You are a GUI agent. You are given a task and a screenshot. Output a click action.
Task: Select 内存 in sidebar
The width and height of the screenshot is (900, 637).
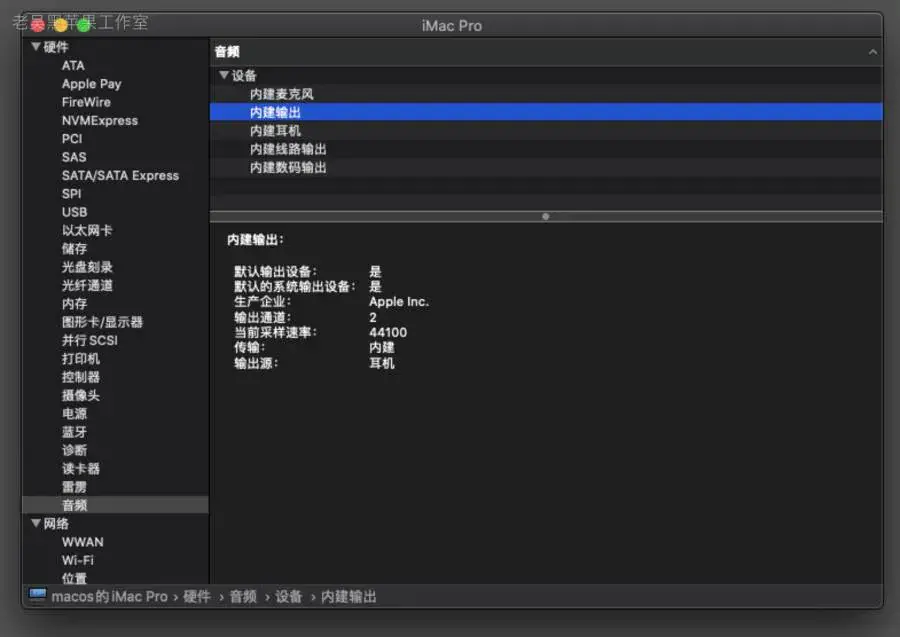point(74,304)
